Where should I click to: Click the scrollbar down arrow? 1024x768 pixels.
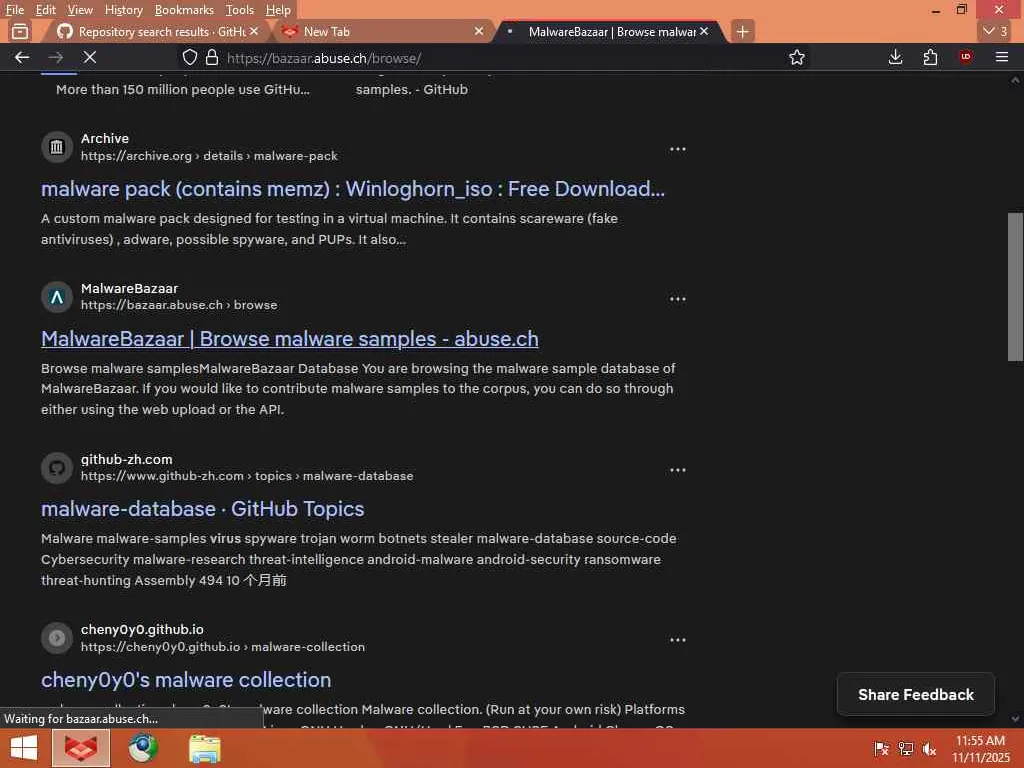(1015, 720)
